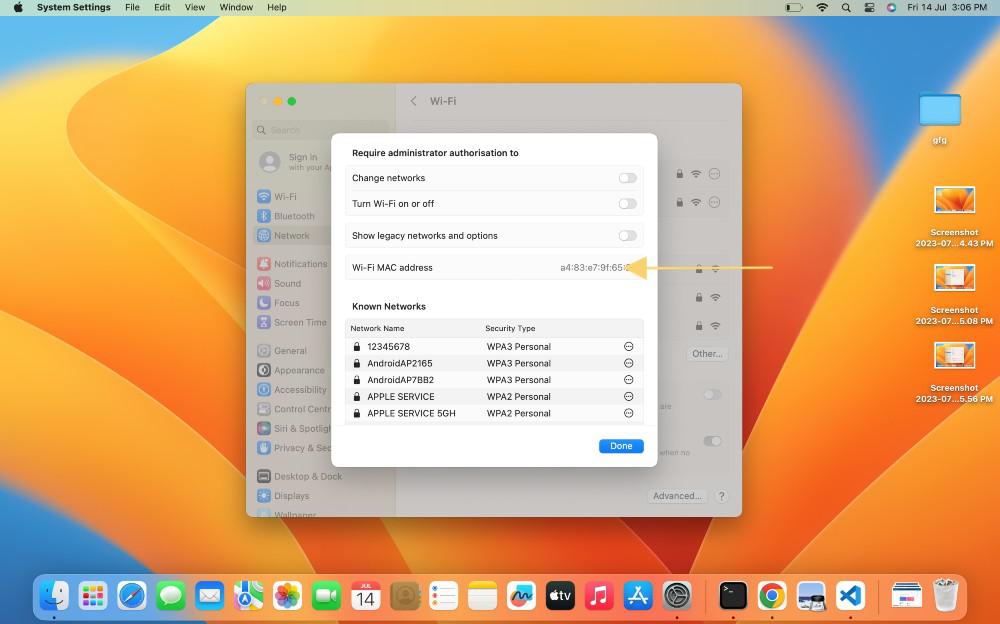Image resolution: width=1000 pixels, height=624 pixels.
Task: Open Sound settings from the sidebar
Action: 285,283
